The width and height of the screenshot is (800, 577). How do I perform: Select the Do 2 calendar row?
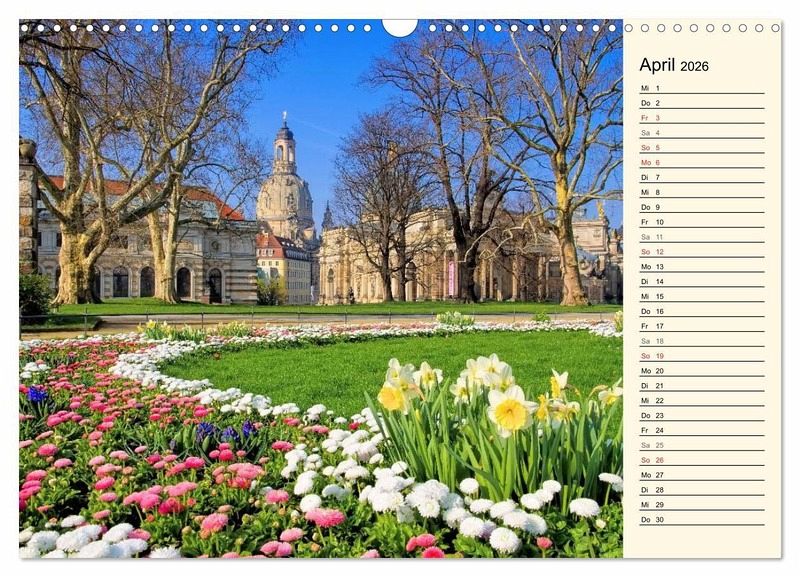(702, 103)
